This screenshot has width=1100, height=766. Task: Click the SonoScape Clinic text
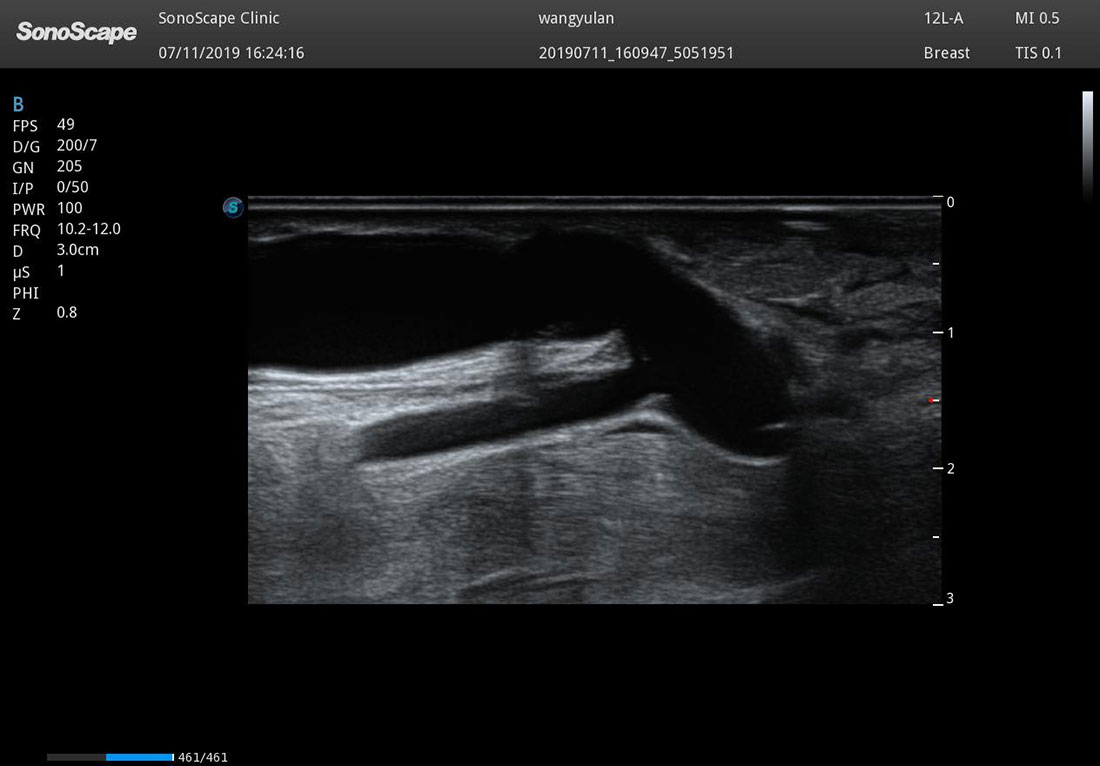pos(219,18)
